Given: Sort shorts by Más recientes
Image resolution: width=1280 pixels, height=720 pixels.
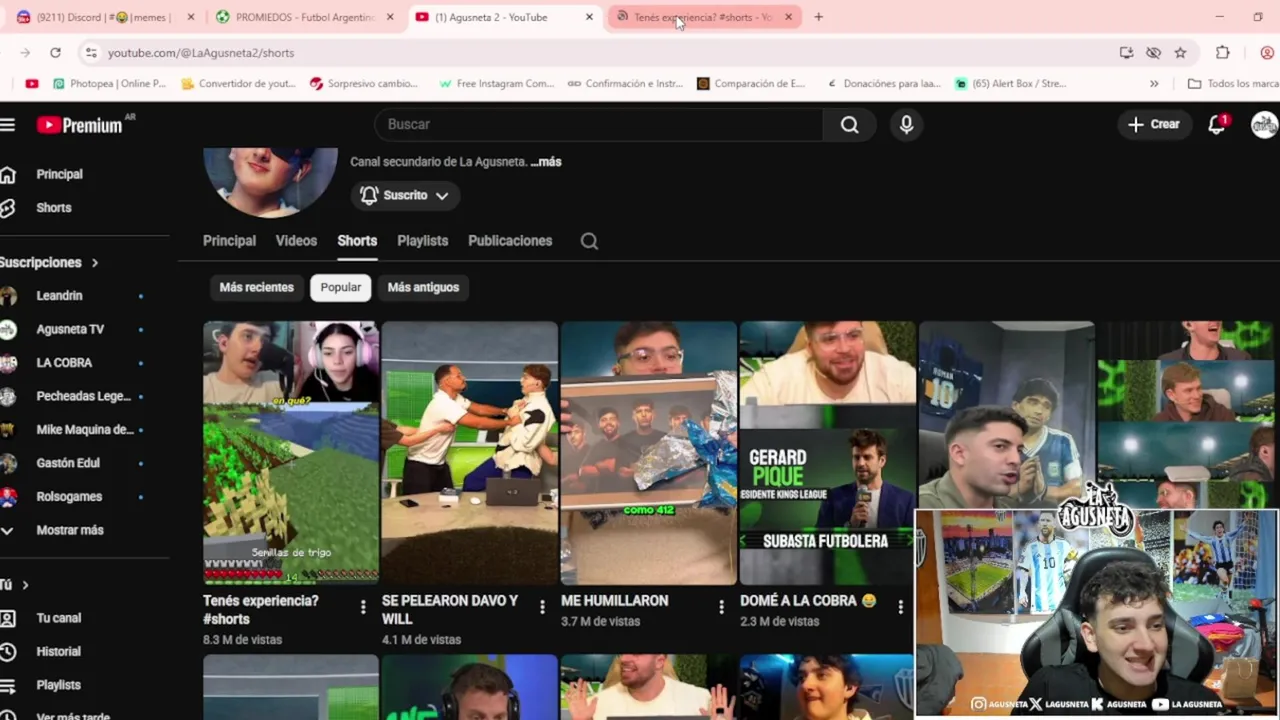Looking at the screenshot, I should [x=257, y=287].
